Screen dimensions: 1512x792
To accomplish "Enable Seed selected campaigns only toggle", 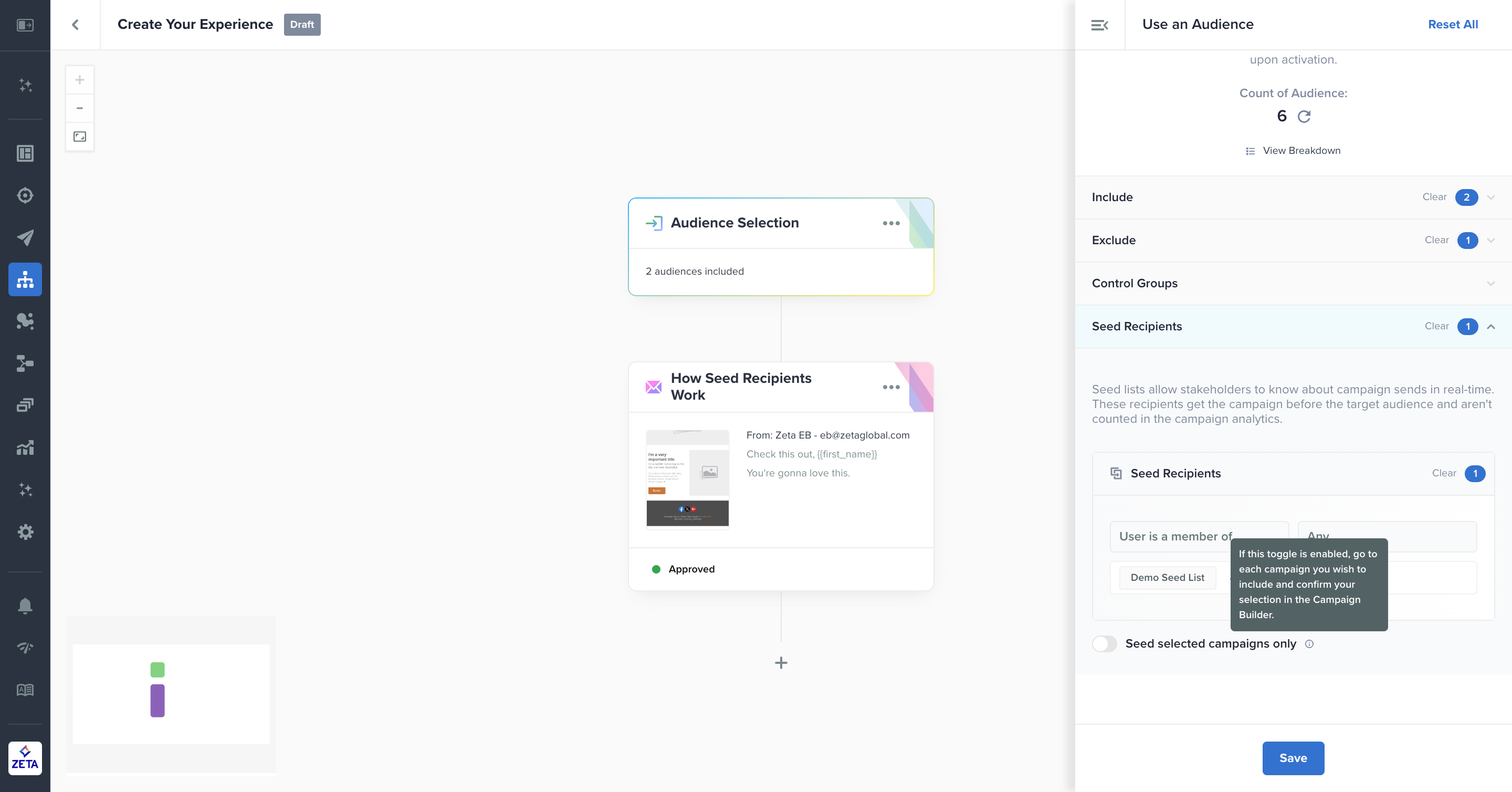I will coord(1104,643).
